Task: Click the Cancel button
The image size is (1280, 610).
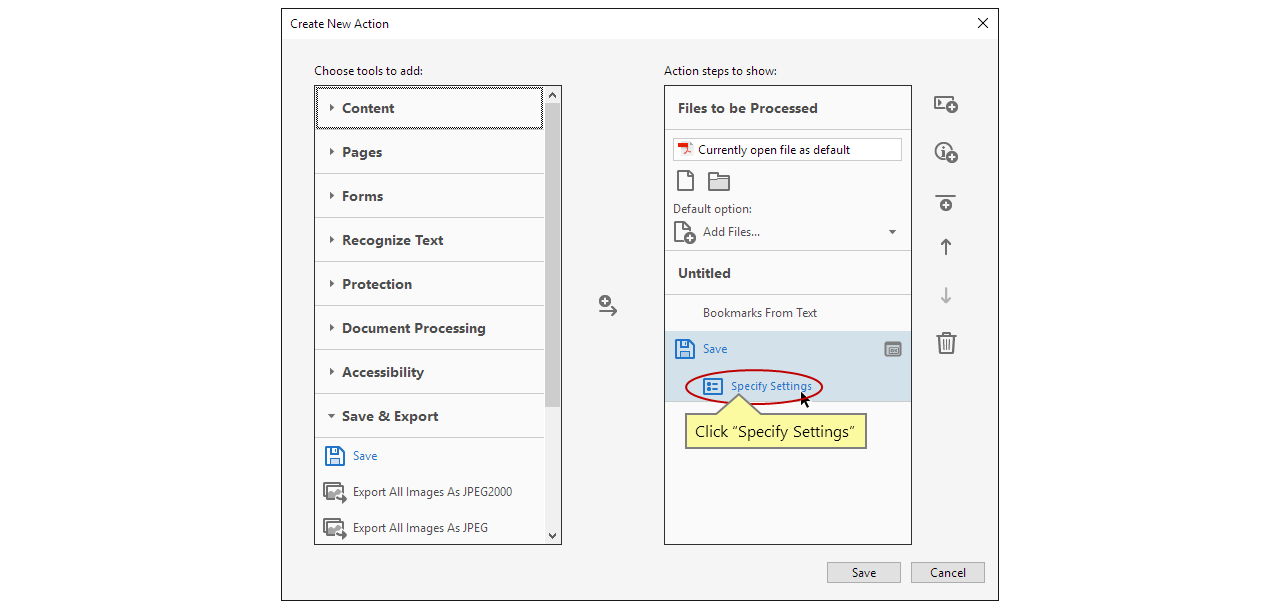Action: point(948,572)
